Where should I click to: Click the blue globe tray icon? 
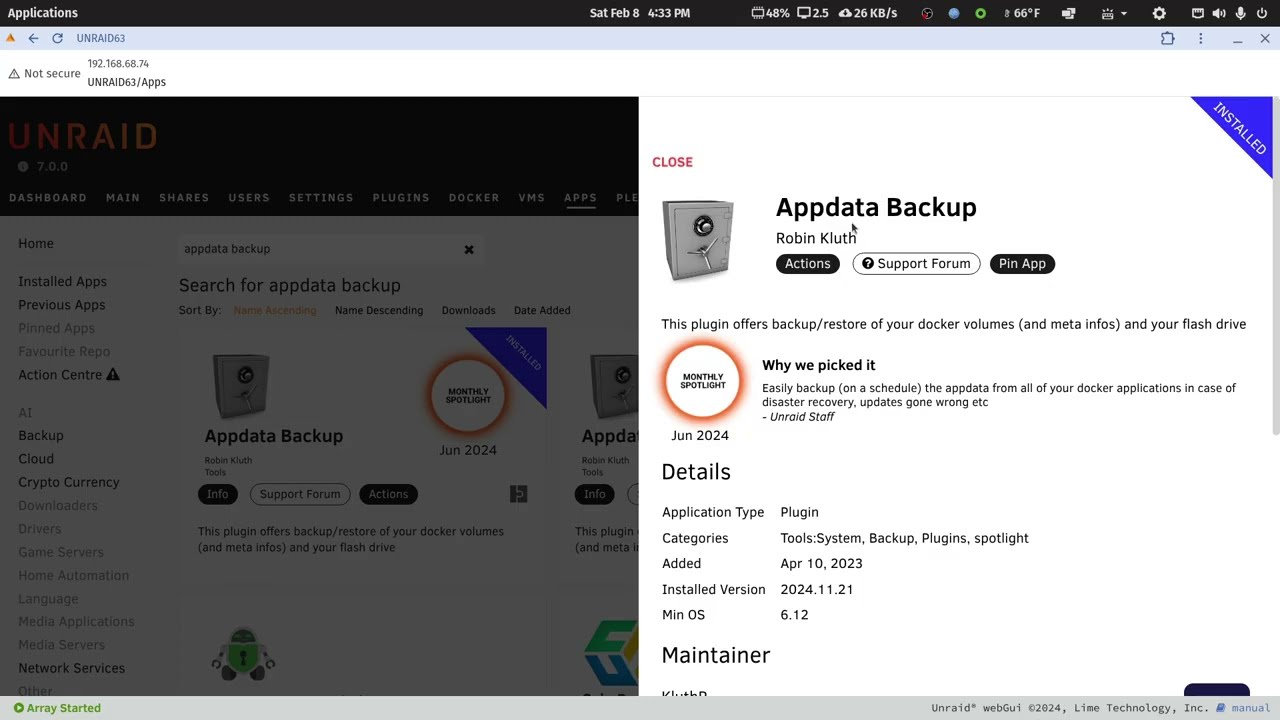[x=954, y=13]
